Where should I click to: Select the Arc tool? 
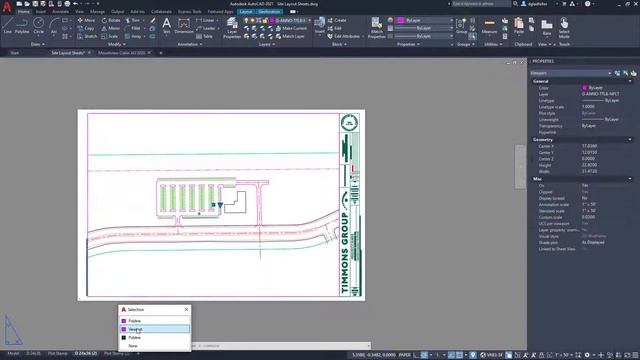pyautogui.click(x=54, y=25)
